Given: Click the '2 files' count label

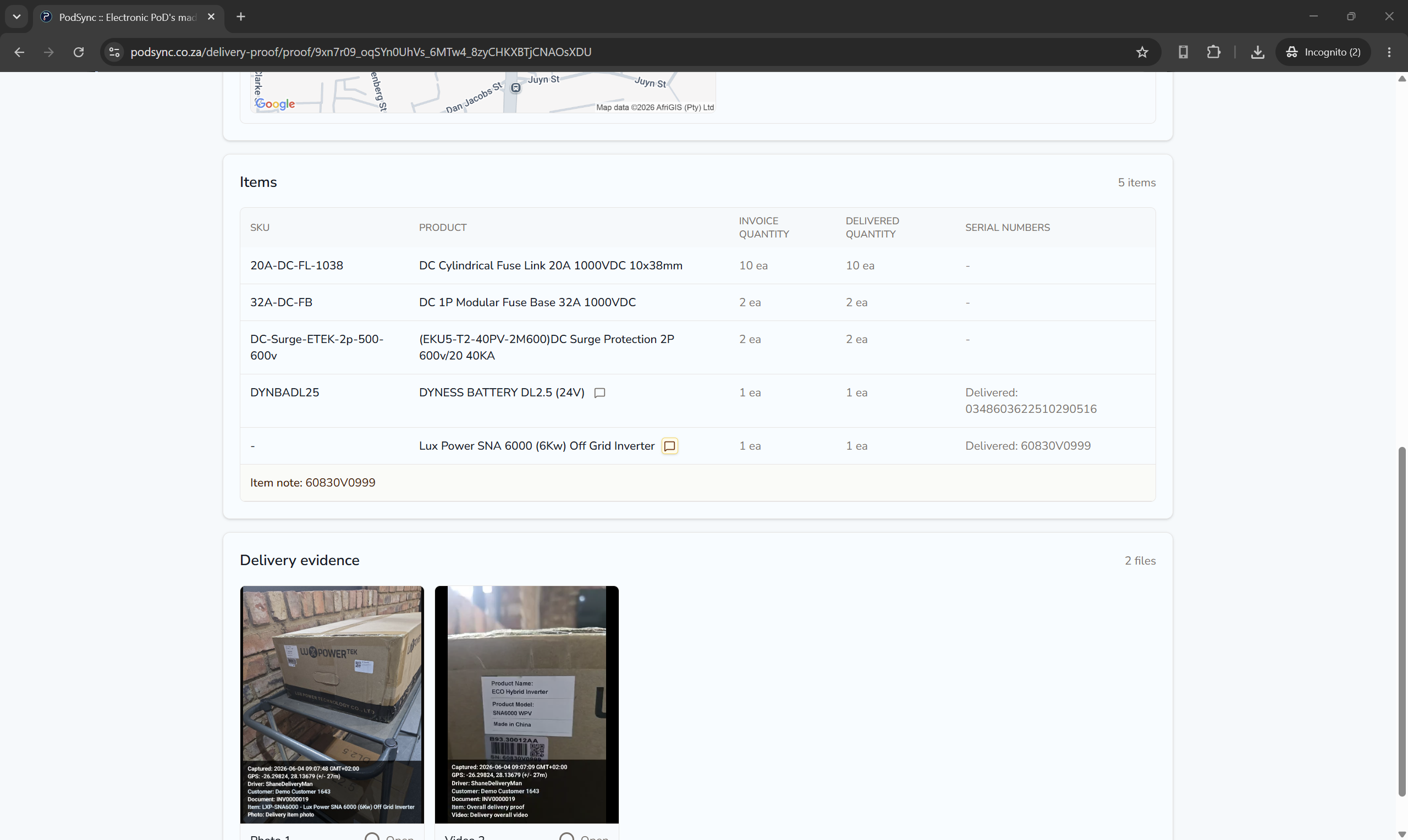Looking at the screenshot, I should pos(1140,560).
